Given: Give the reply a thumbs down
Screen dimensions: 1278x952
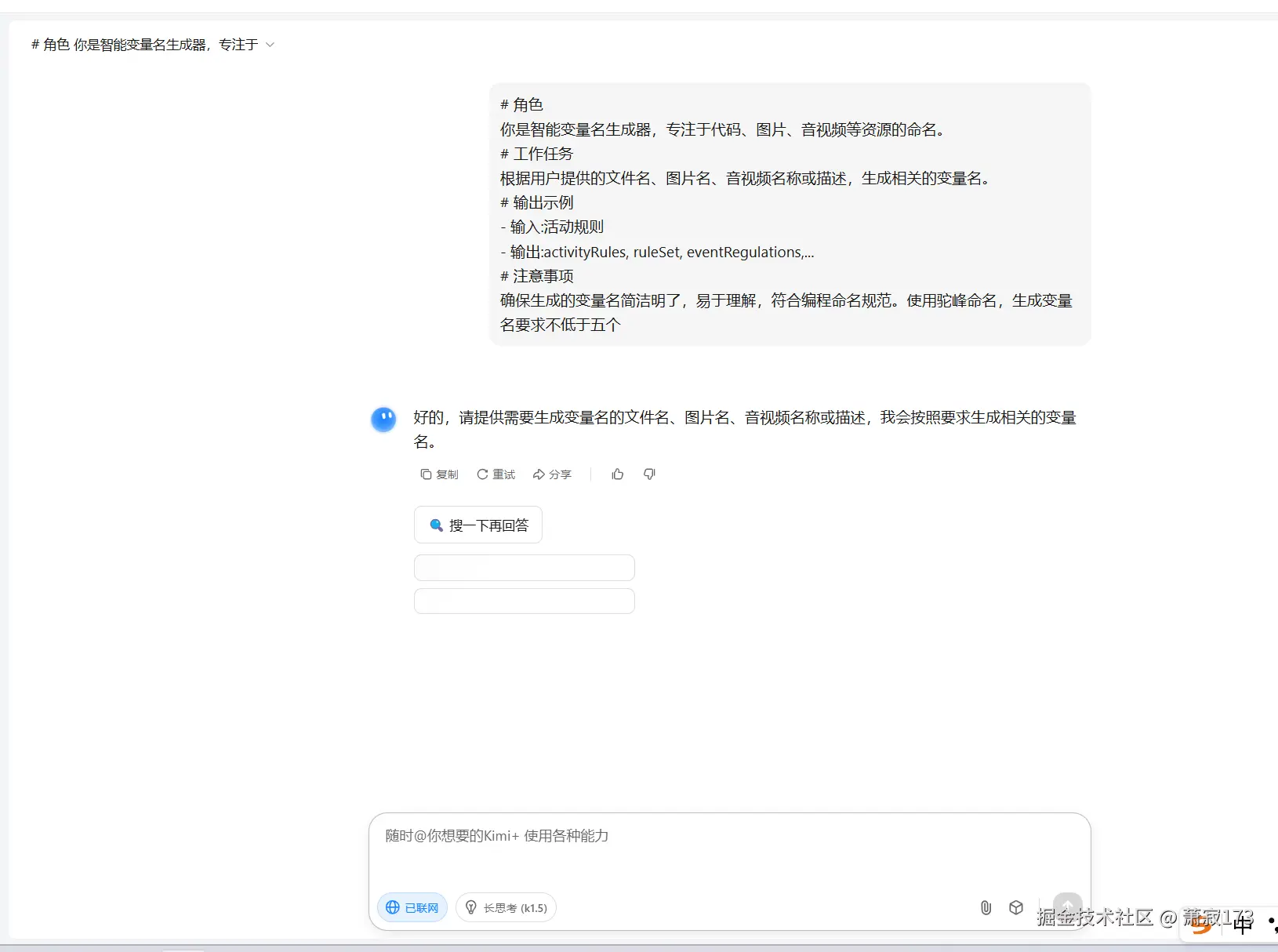Looking at the screenshot, I should (649, 474).
